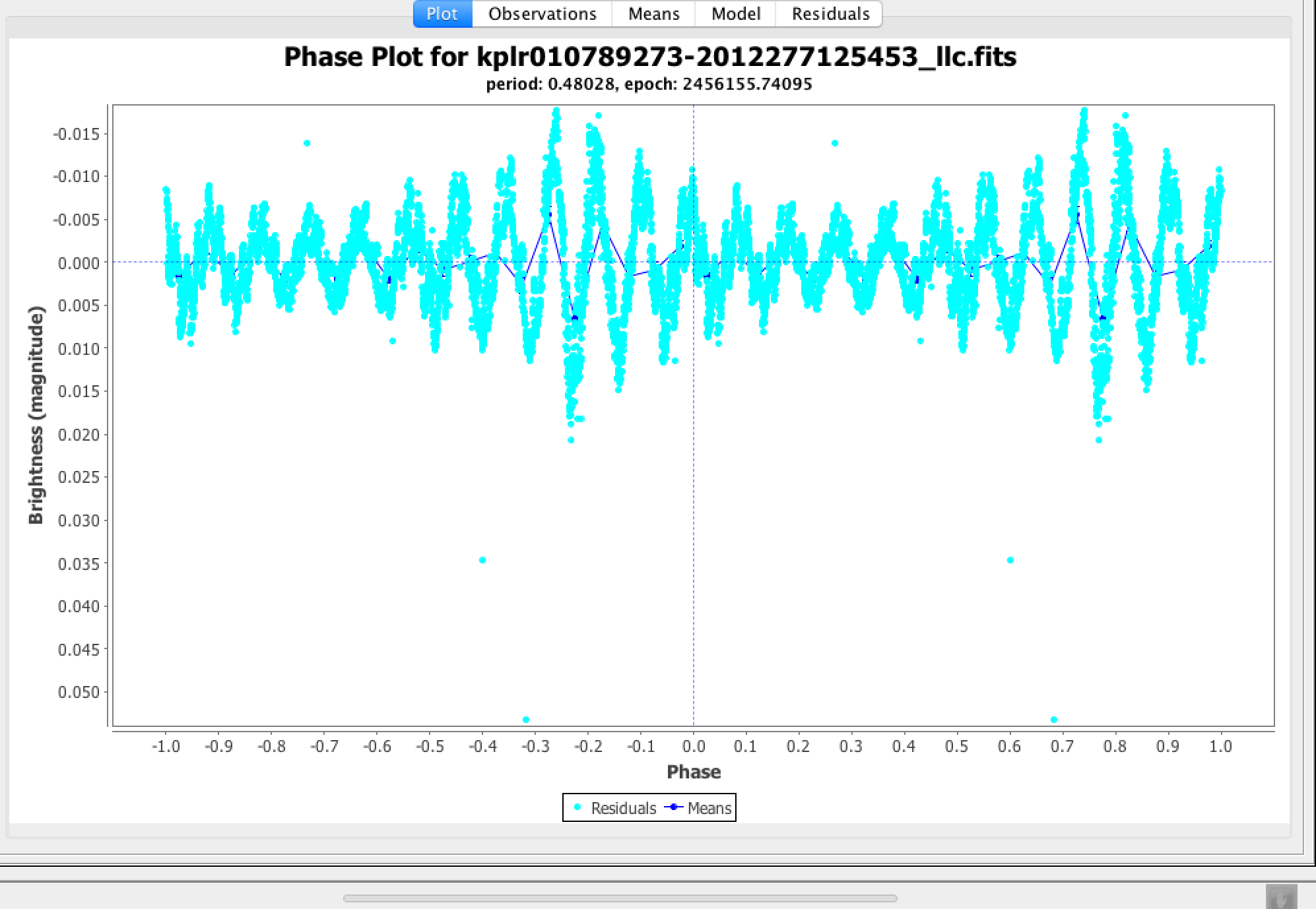Screen dimensions: 1316x909
Task: Open the Means tab
Action: [653, 14]
